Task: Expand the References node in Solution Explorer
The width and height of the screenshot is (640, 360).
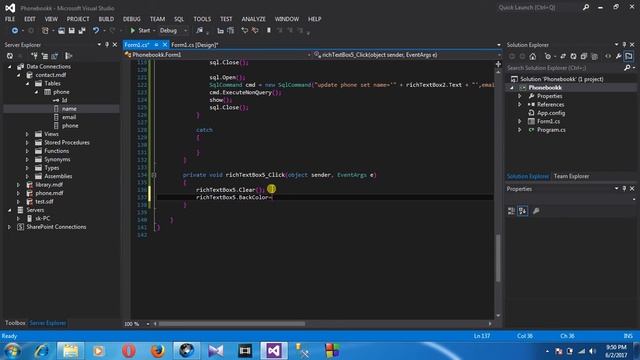Action: tap(520, 104)
